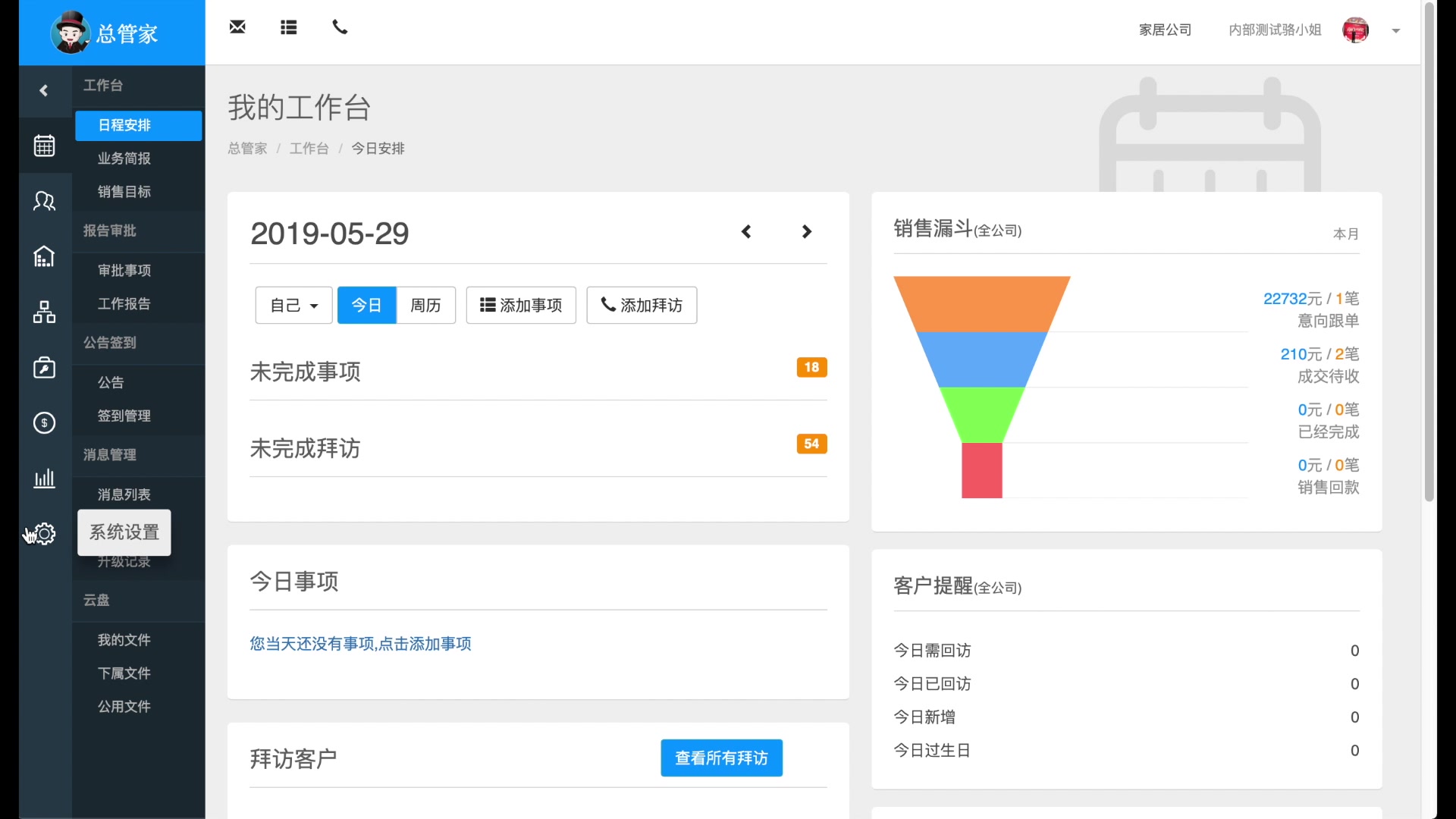Image resolution: width=1456 pixels, height=819 pixels.
Task: Open the system settings gear icon
Action: coord(45,534)
